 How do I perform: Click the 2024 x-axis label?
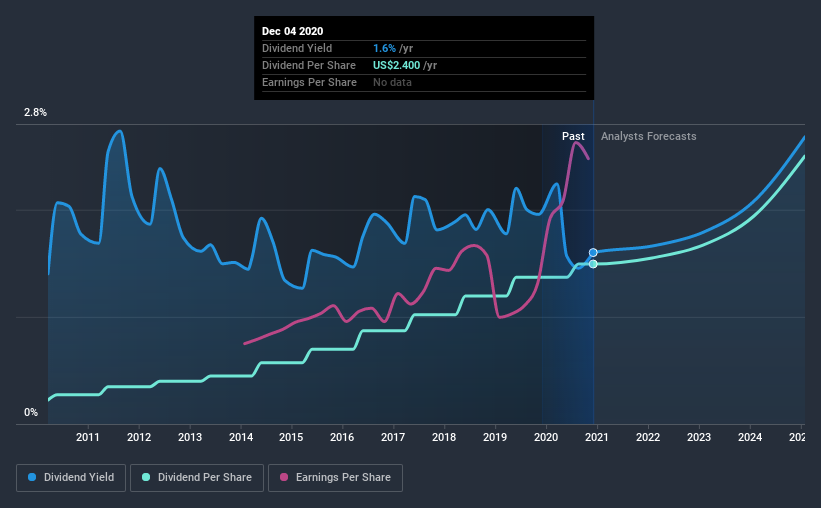pyautogui.click(x=750, y=437)
